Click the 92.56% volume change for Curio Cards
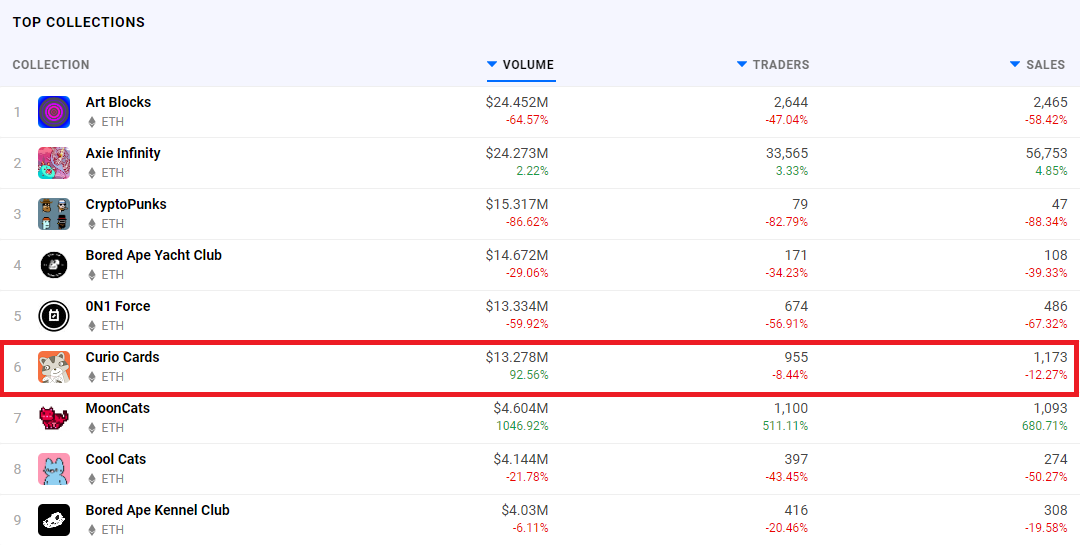1080x545 pixels. click(x=531, y=375)
